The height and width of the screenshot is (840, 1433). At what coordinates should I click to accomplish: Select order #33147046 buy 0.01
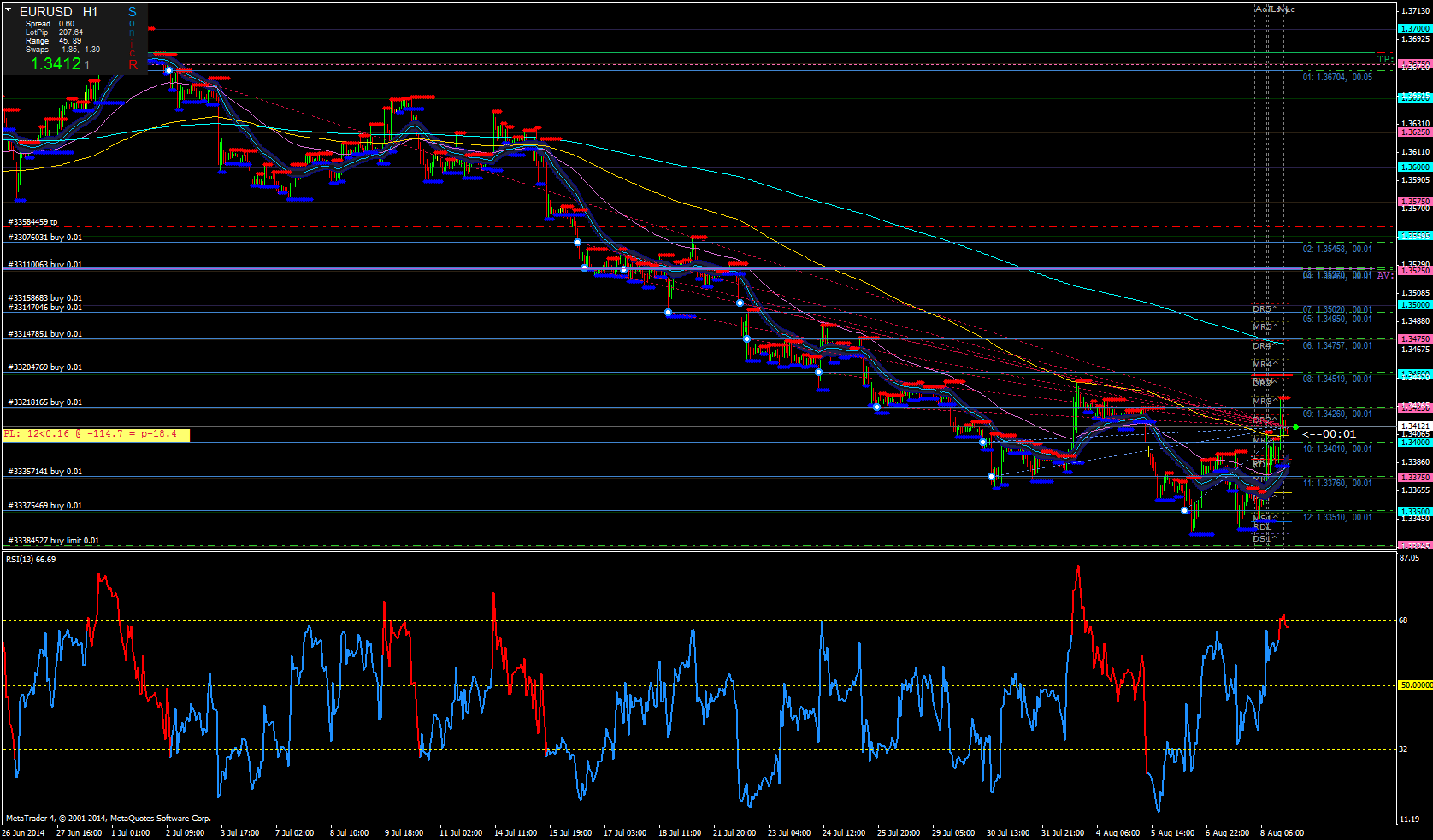45,308
